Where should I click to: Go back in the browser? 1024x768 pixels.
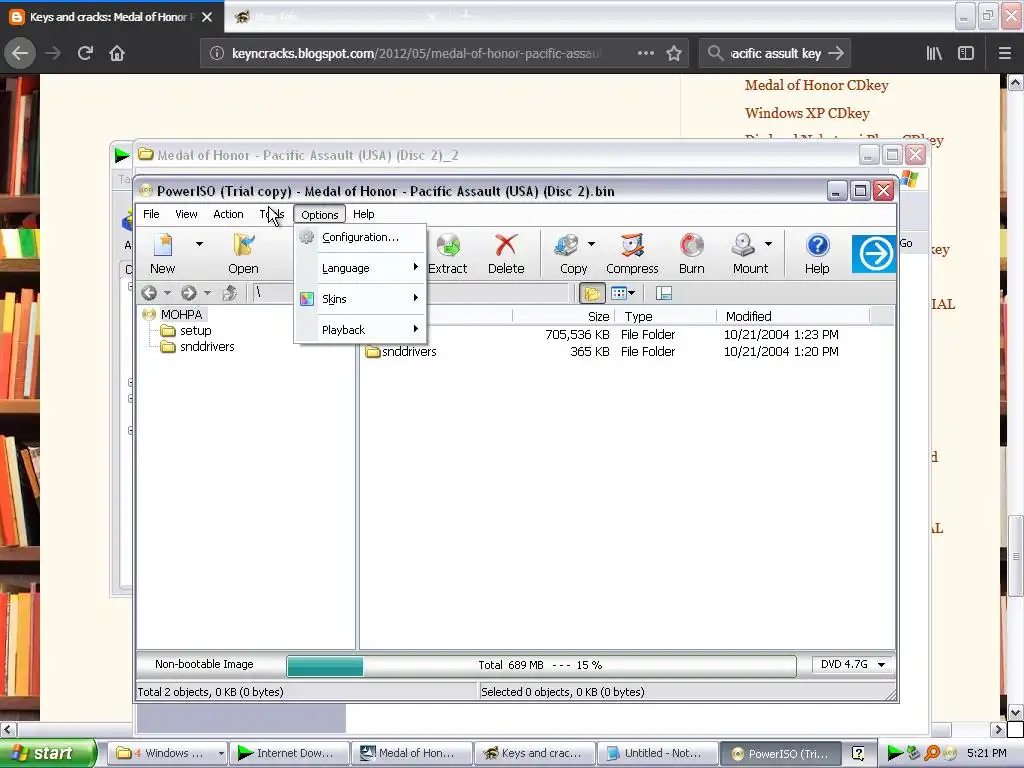pos(20,53)
